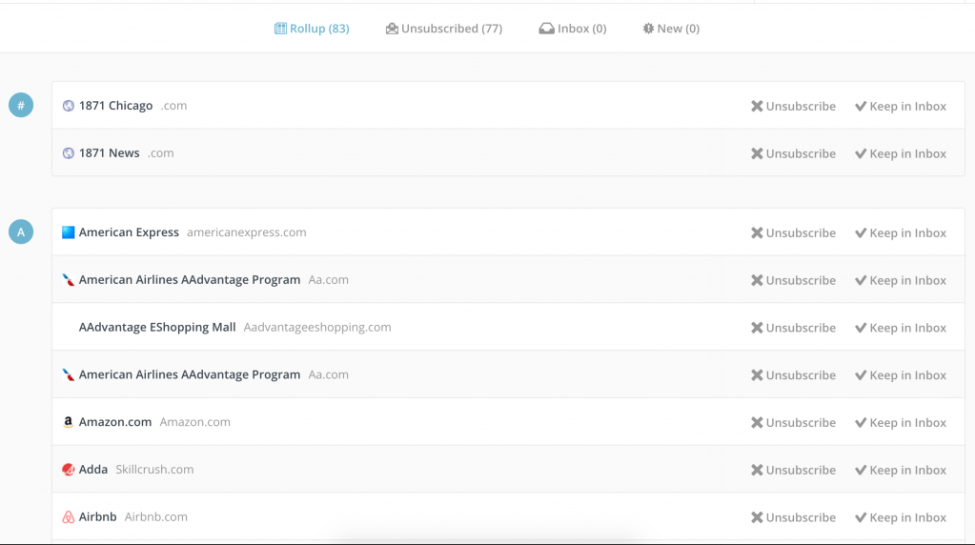
Task: Keep Airbnb in Inbox
Action: [900, 517]
